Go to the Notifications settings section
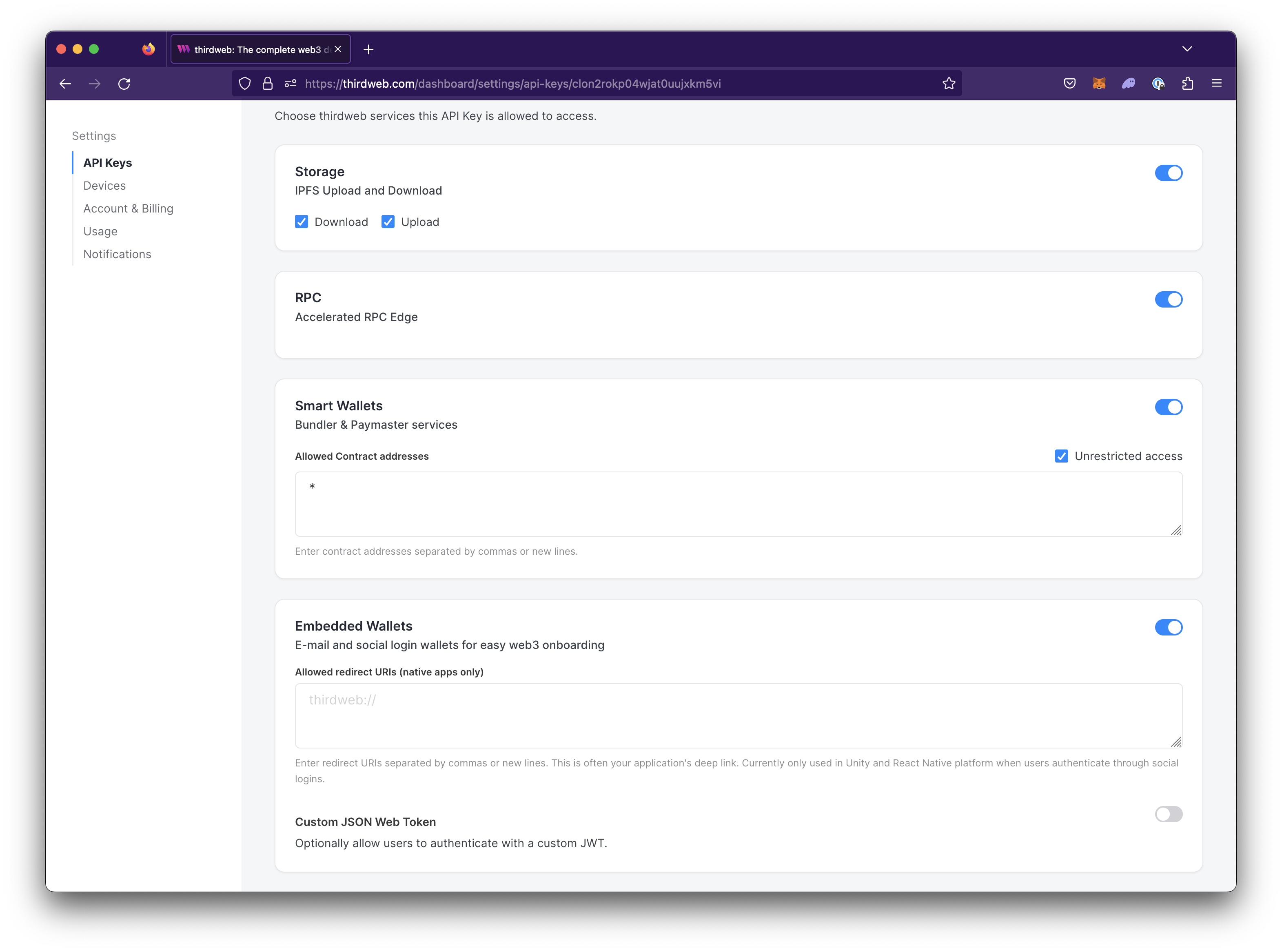1282x952 pixels. coord(117,254)
